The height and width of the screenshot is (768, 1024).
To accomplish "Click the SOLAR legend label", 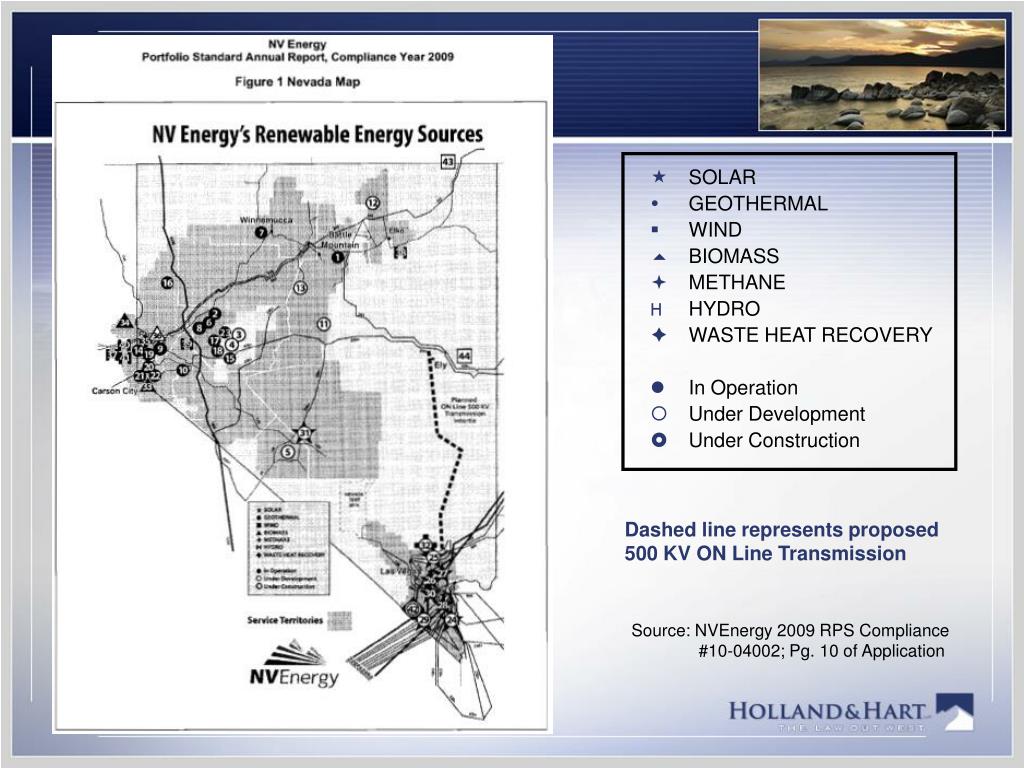I will click(722, 177).
